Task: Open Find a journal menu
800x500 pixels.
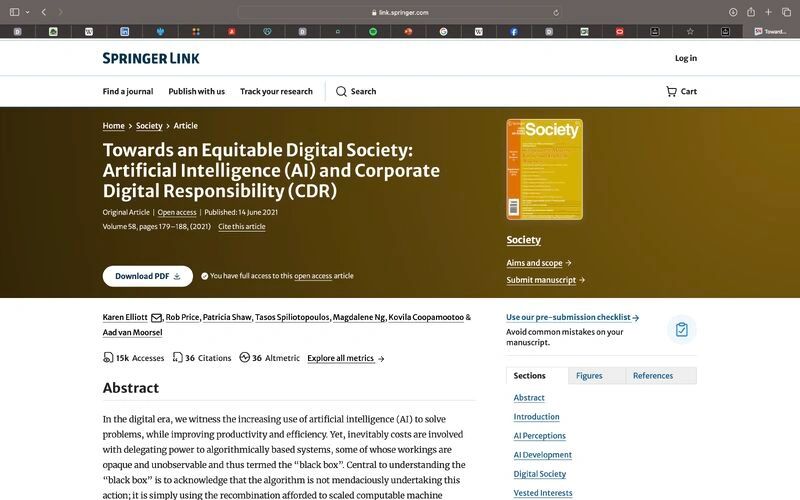Action: click(127, 91)
